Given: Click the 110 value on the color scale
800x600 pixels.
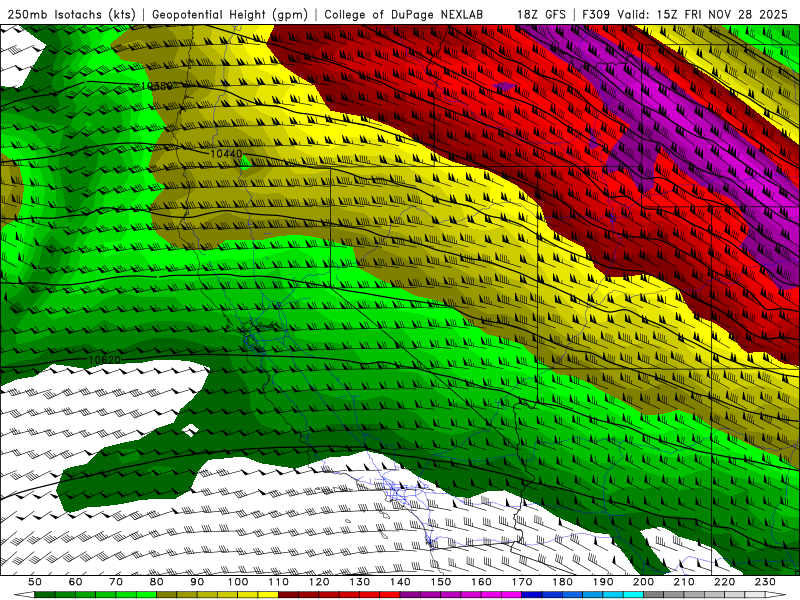Looking at the screenshot, I should pos(278,582).
